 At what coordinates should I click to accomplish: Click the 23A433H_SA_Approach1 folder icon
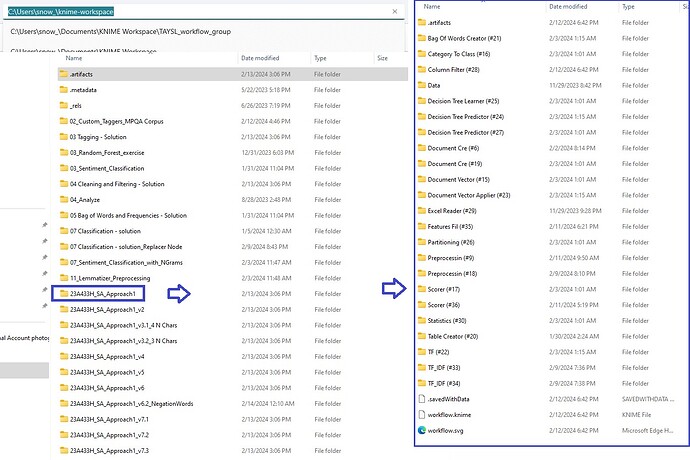[x=64, y=294]
